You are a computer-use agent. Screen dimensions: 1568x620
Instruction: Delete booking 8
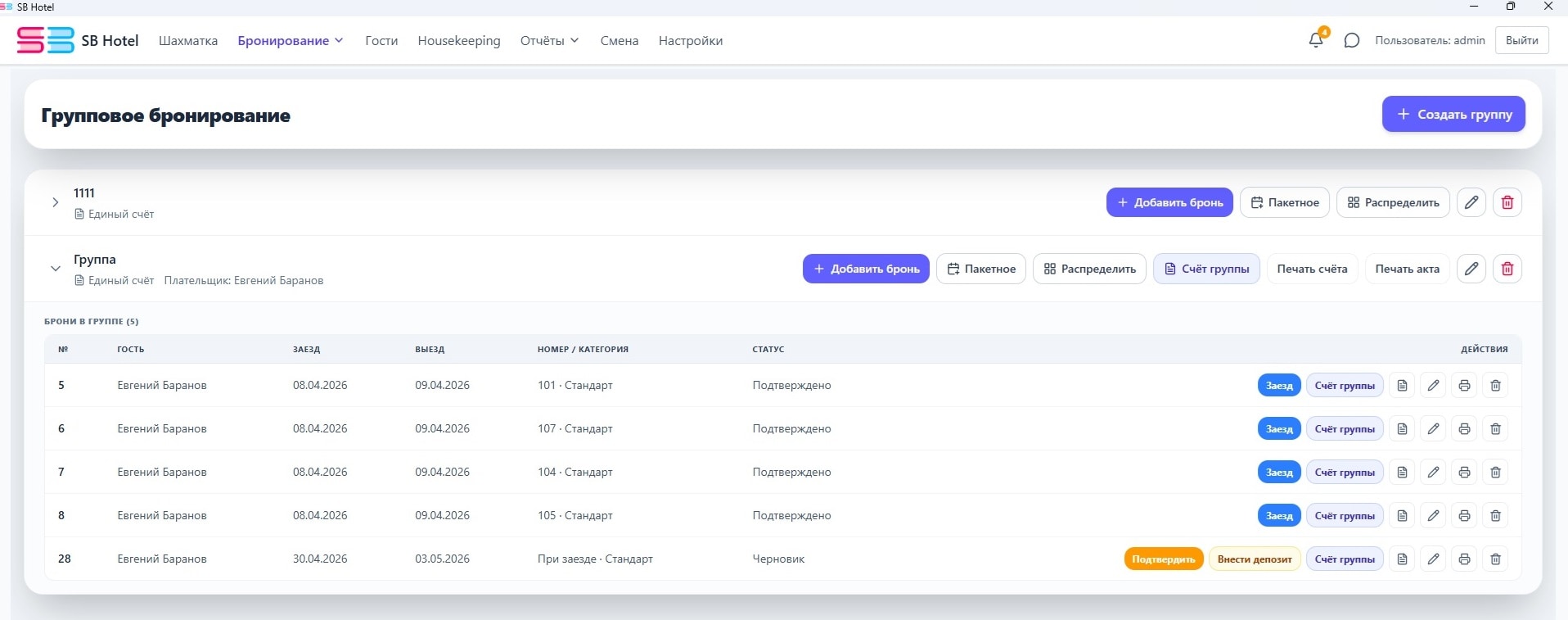tap(1495, 515)
